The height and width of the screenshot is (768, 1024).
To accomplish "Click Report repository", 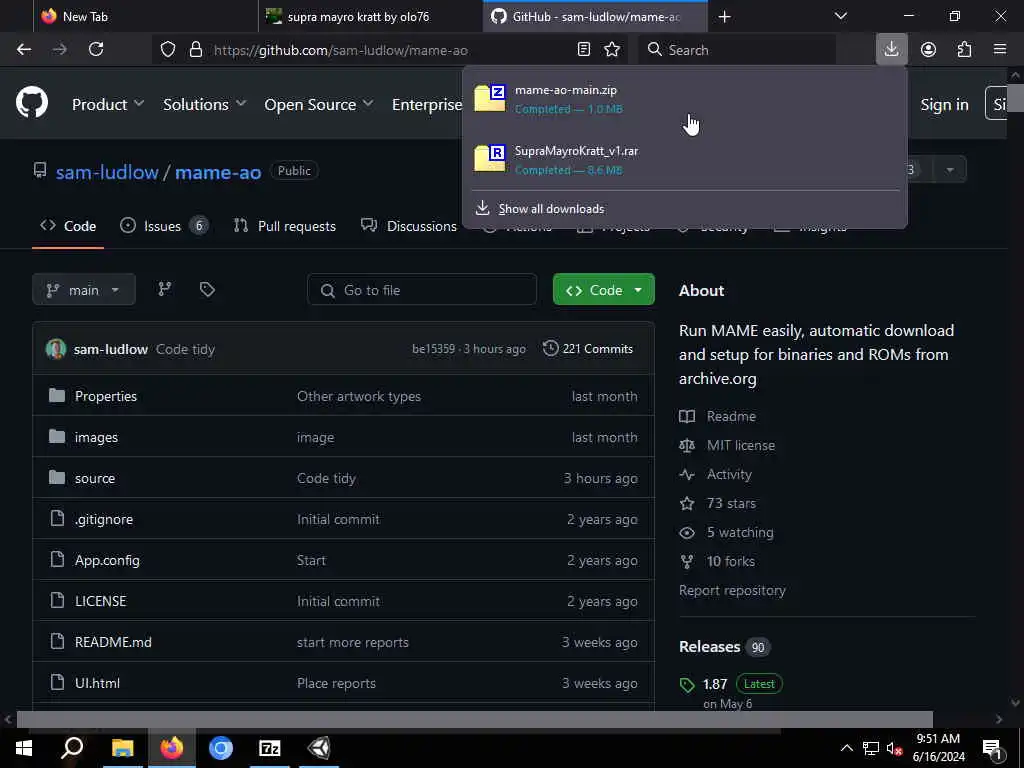I will pyautogui.click(x=732, y=590).
